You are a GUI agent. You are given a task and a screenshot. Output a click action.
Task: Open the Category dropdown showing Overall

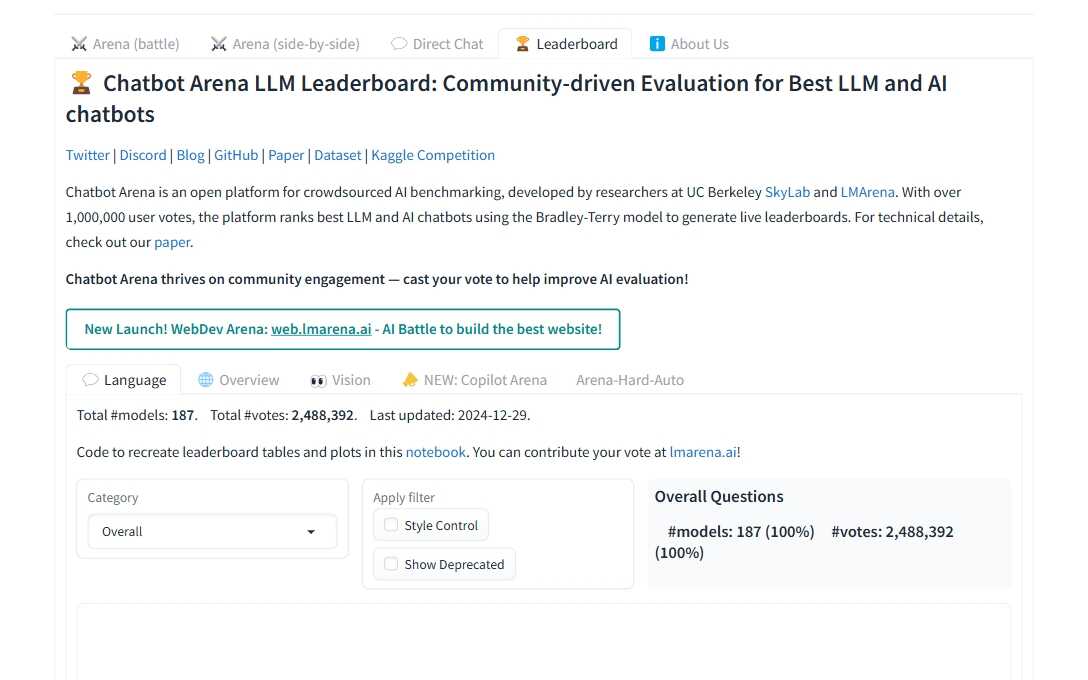tap(212, 532)
